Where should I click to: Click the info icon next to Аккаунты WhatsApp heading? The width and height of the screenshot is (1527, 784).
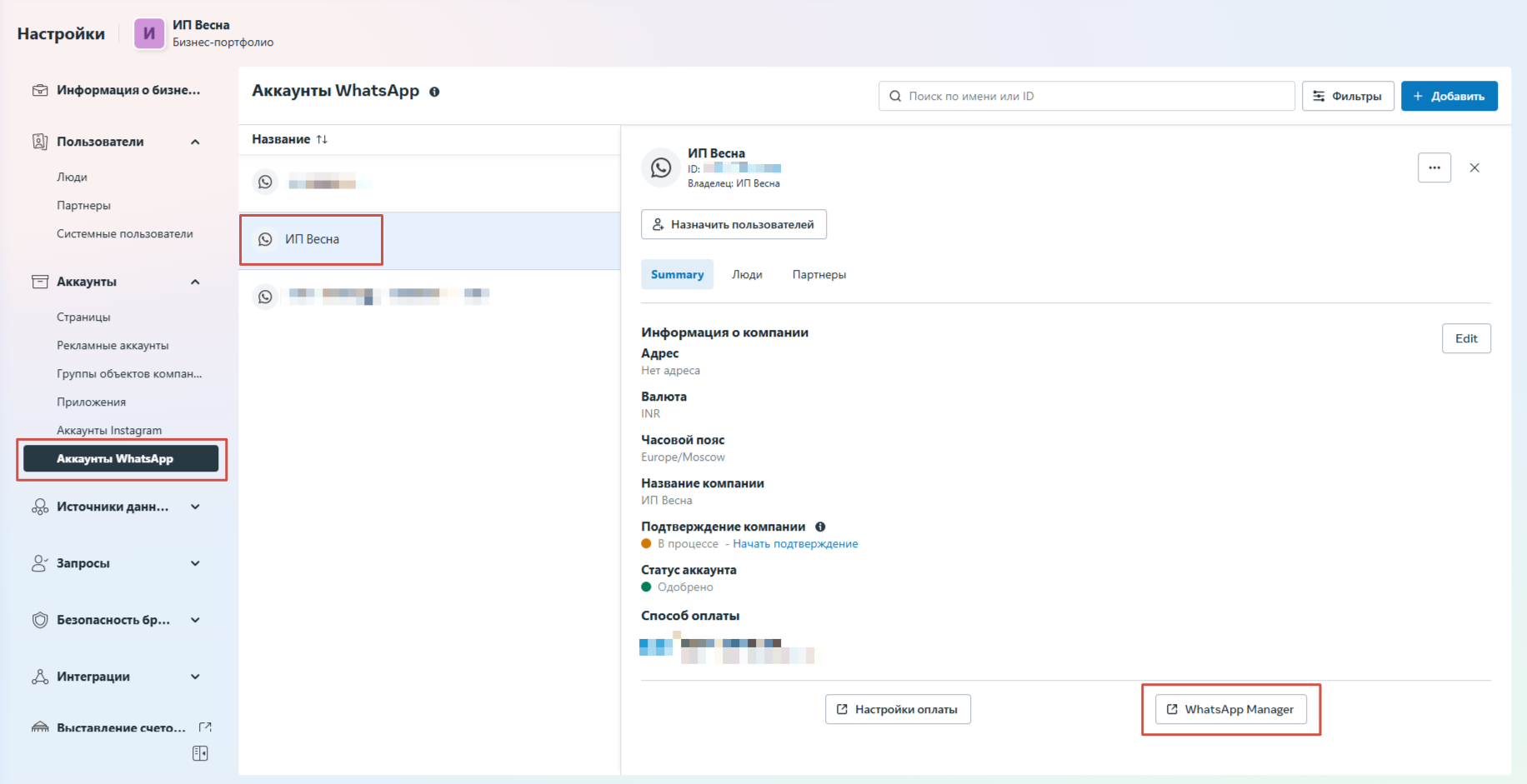pyautogui.click(x=434, y=92)
